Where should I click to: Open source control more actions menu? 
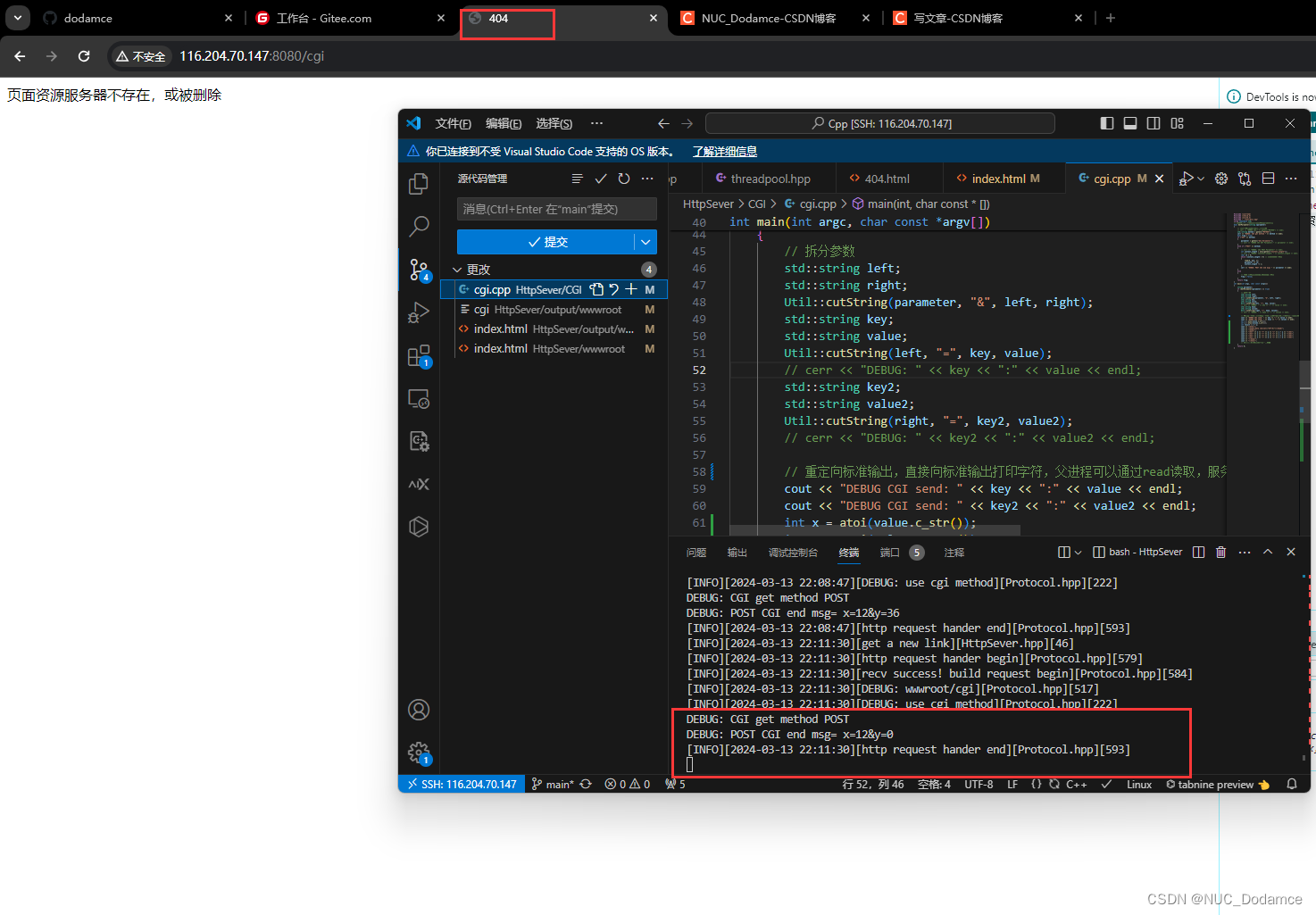click(x=647, y=179)
